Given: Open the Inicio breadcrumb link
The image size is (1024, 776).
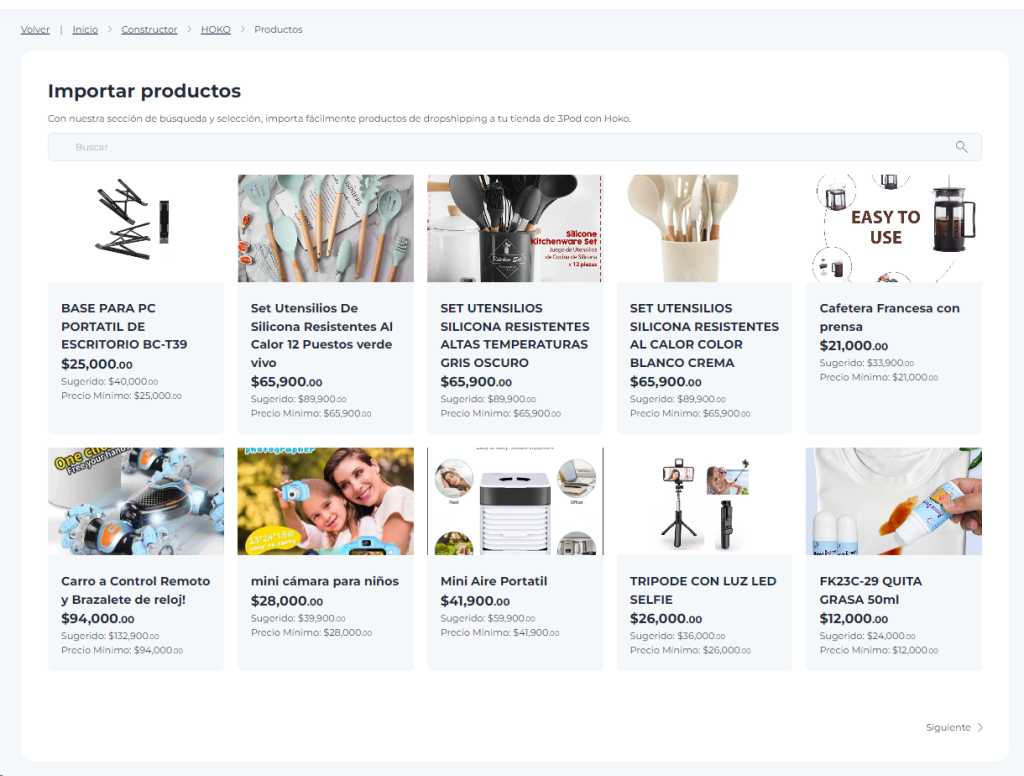Looking at the screenshot, I should [85, 29].
